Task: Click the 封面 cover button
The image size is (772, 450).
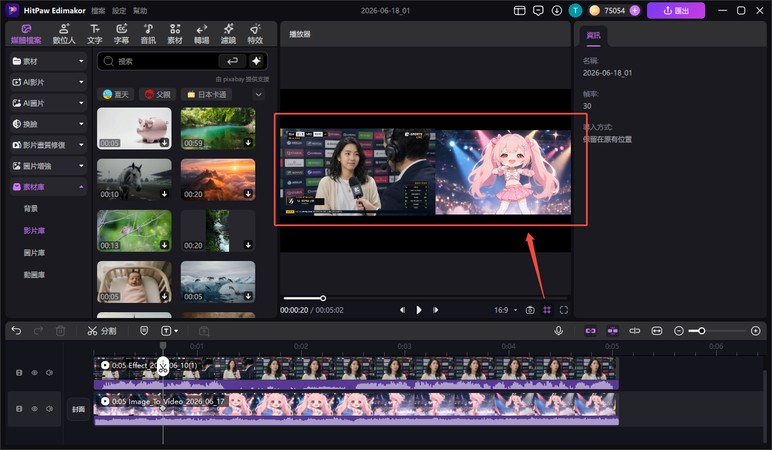Action: (78, 409)
